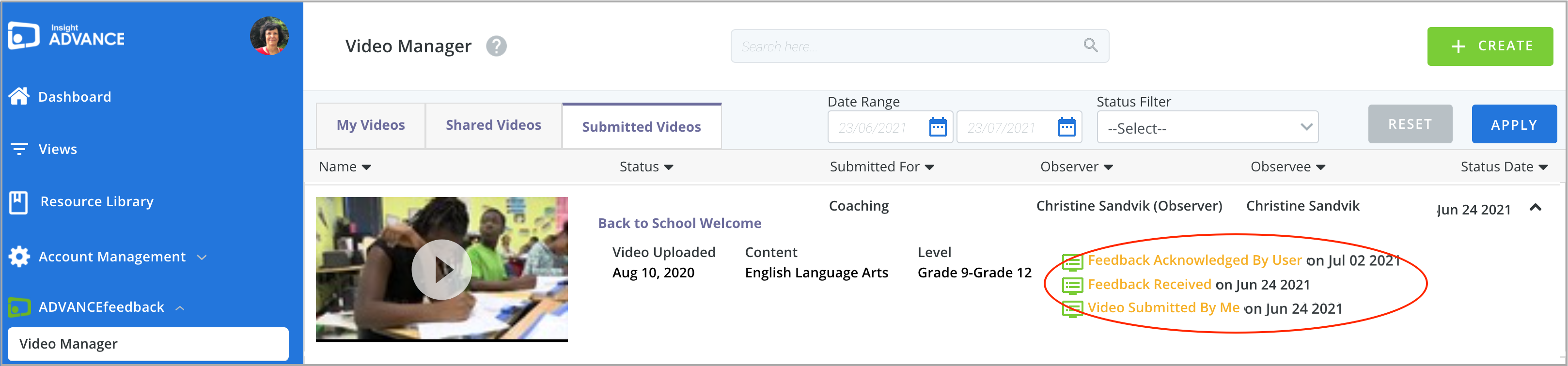Click the English Language Arts content value

[x=816, y=273]
